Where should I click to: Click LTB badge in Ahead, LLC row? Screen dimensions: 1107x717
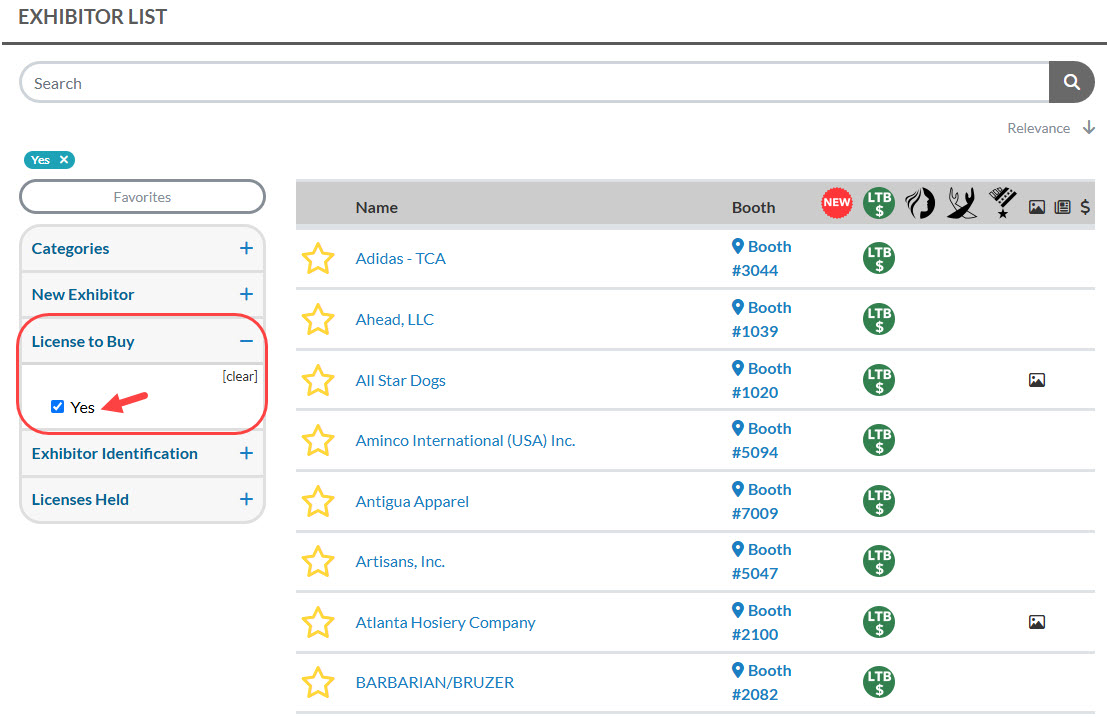879,320
